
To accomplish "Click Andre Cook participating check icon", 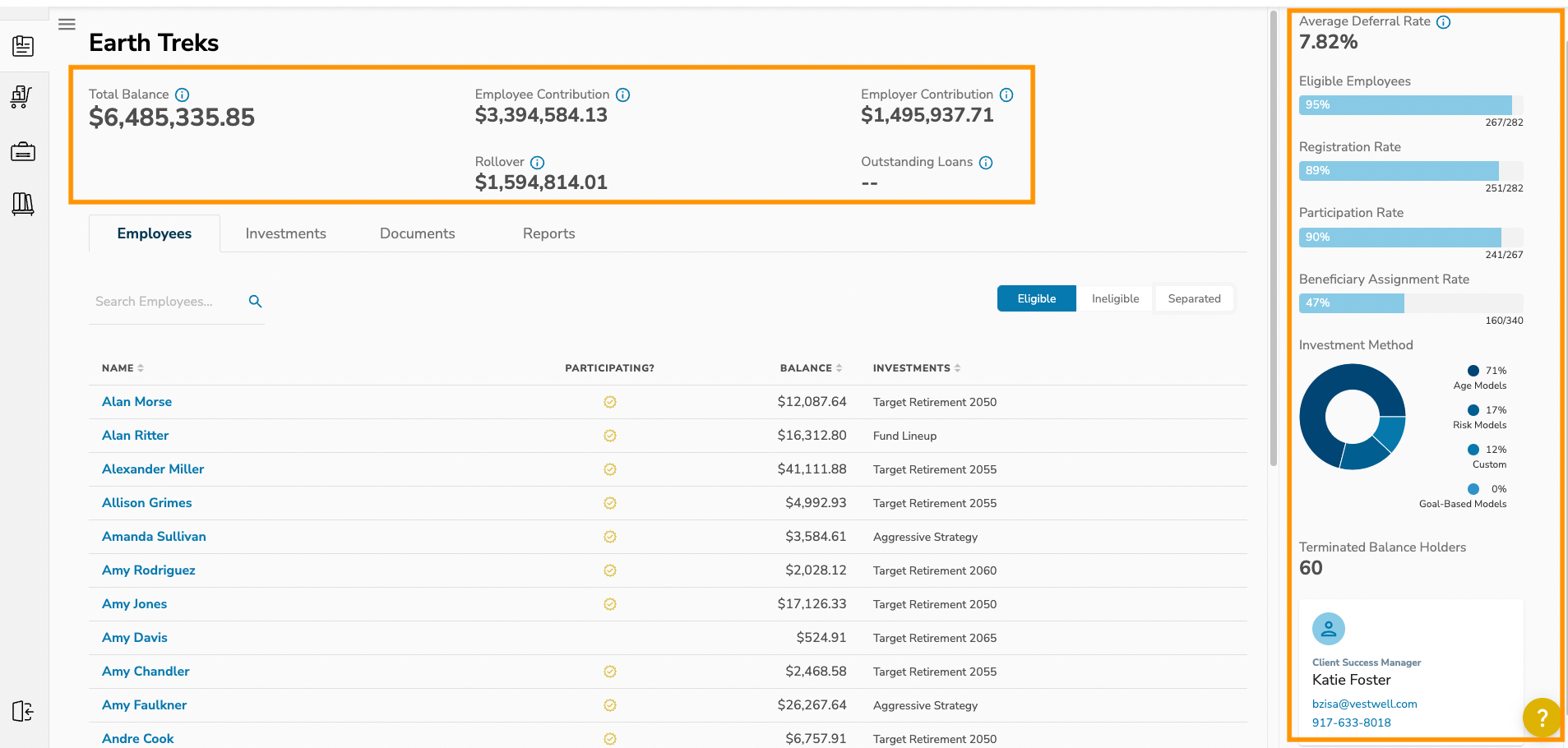I will coord(610,739).
